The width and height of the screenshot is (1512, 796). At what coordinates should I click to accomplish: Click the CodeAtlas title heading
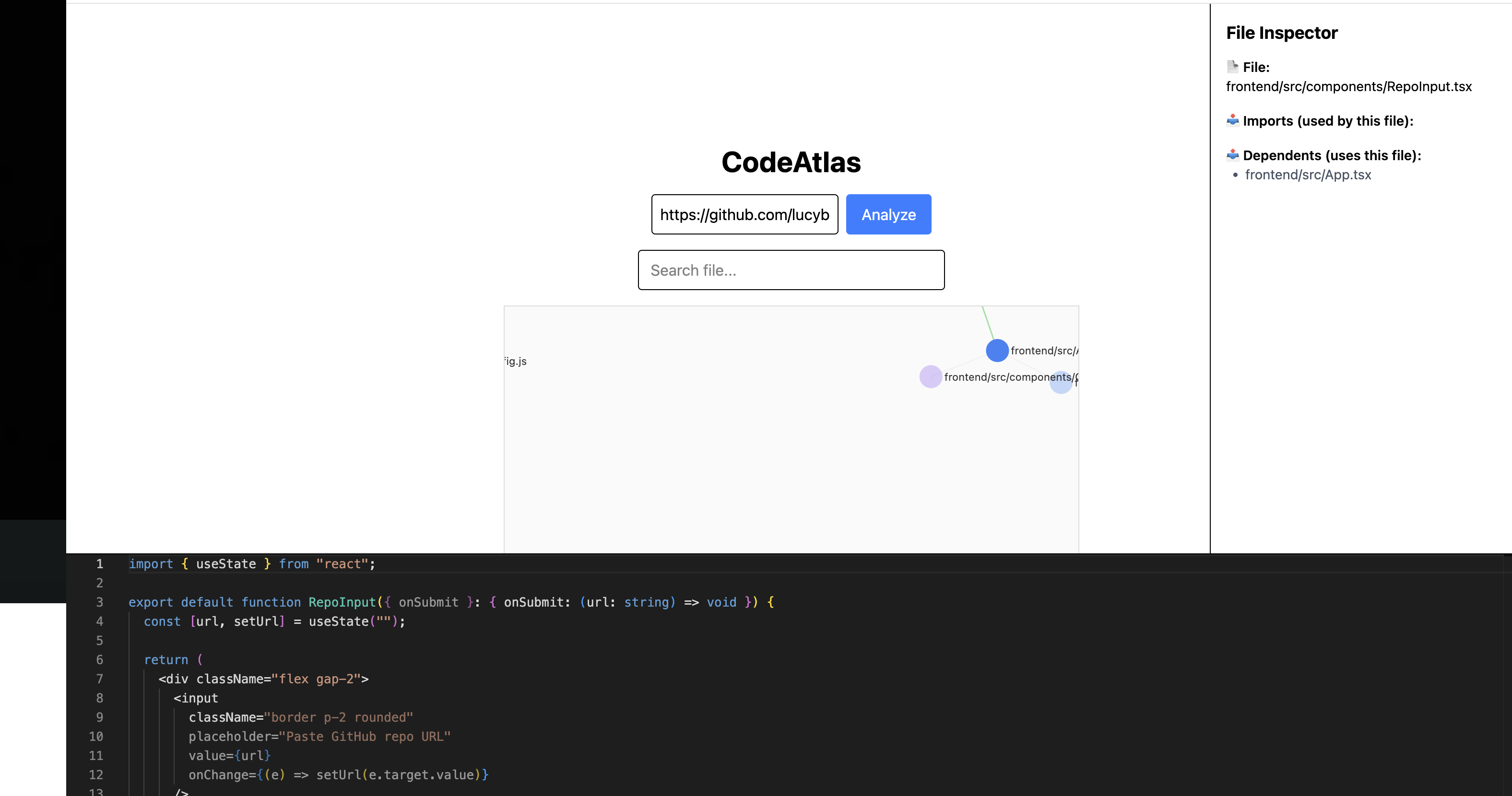[791, 163]
